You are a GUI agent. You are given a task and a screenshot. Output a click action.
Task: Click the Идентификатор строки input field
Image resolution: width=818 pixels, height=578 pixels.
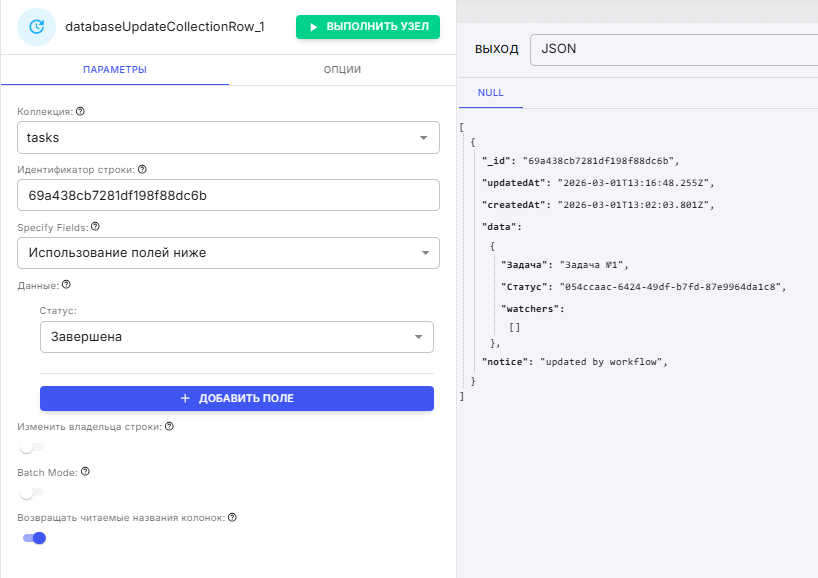pyautogui.click(x=228, y=195)
